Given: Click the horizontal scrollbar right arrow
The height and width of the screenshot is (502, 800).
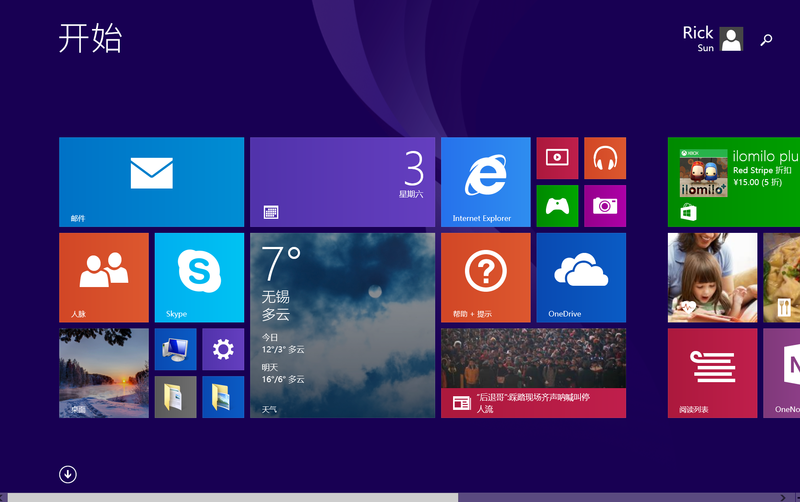Looking at the screenshot, I should 783,496.
